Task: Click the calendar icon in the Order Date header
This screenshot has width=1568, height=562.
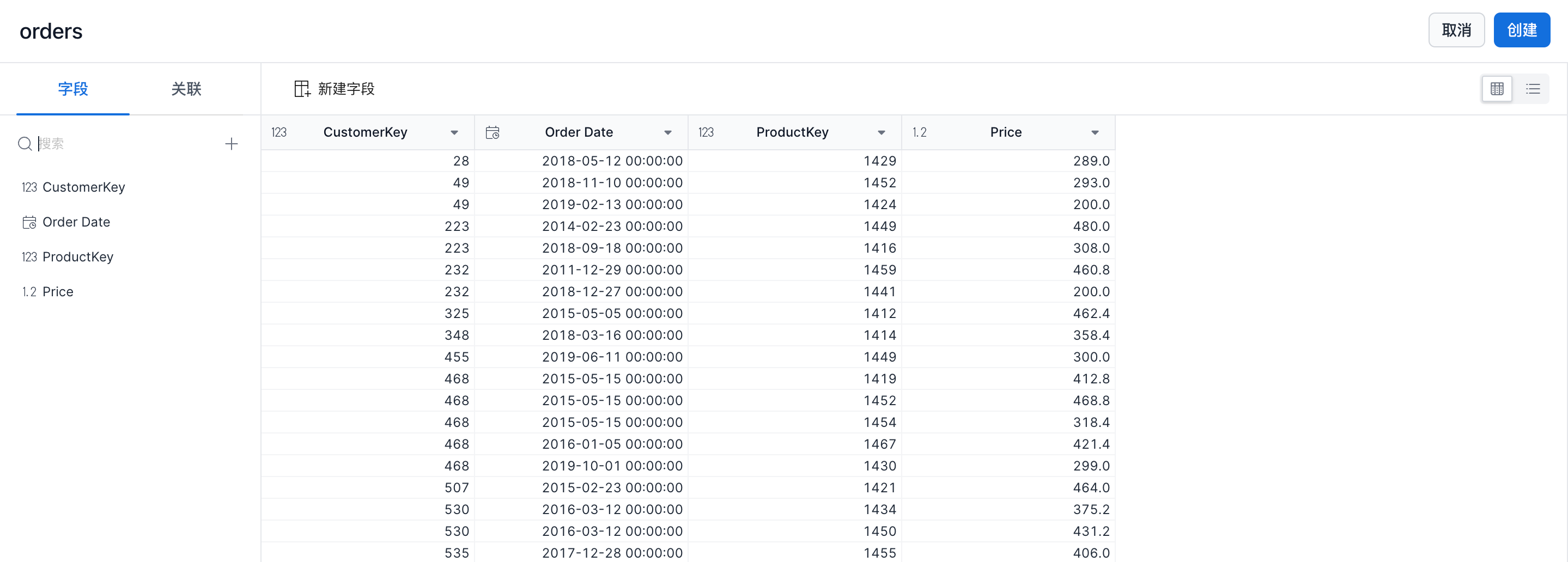Action: (x=493, y=132)
